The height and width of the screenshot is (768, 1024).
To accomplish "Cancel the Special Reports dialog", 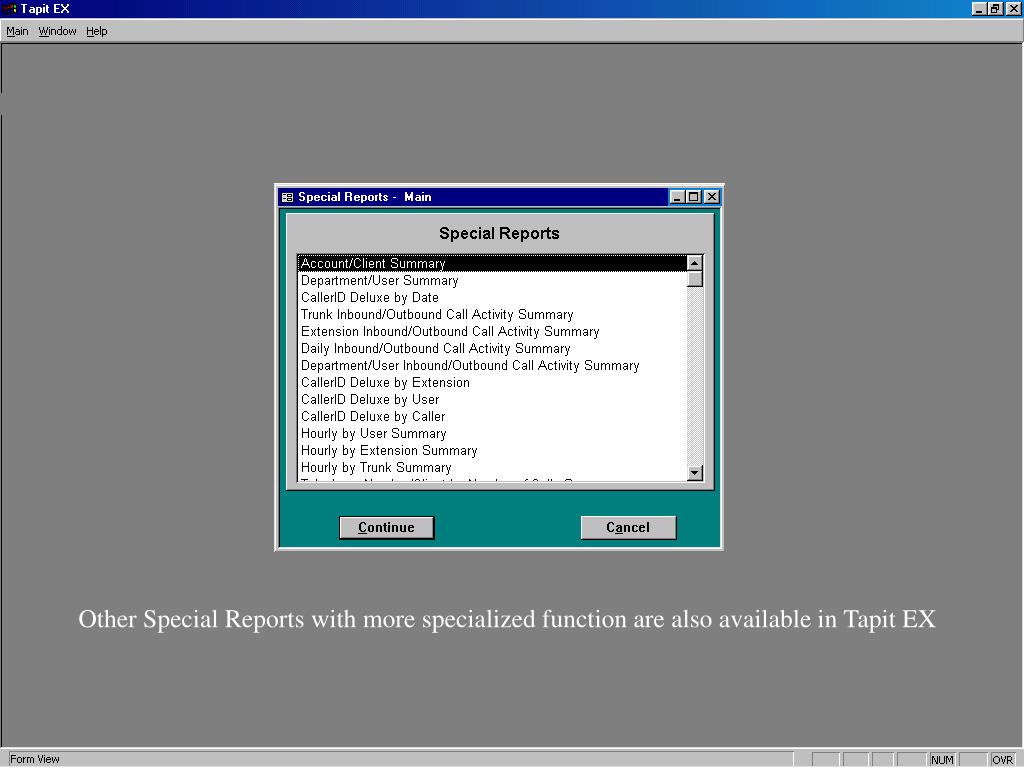I will [x=628, y=528].
